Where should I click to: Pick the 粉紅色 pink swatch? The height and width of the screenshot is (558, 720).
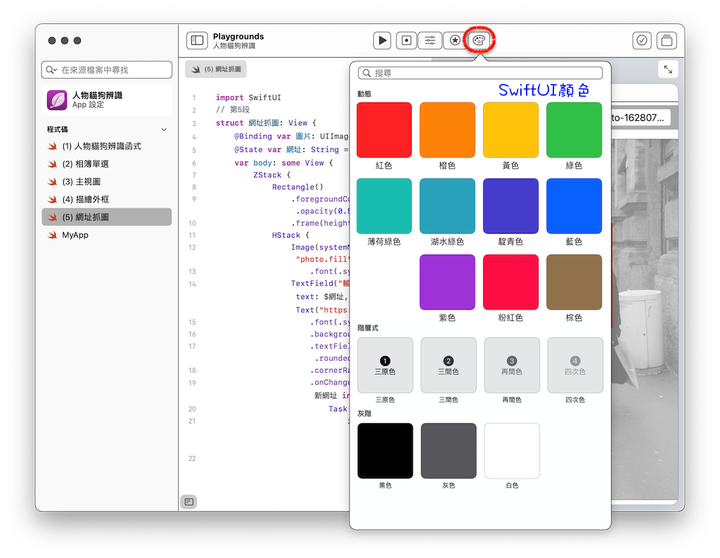point(511,282)
